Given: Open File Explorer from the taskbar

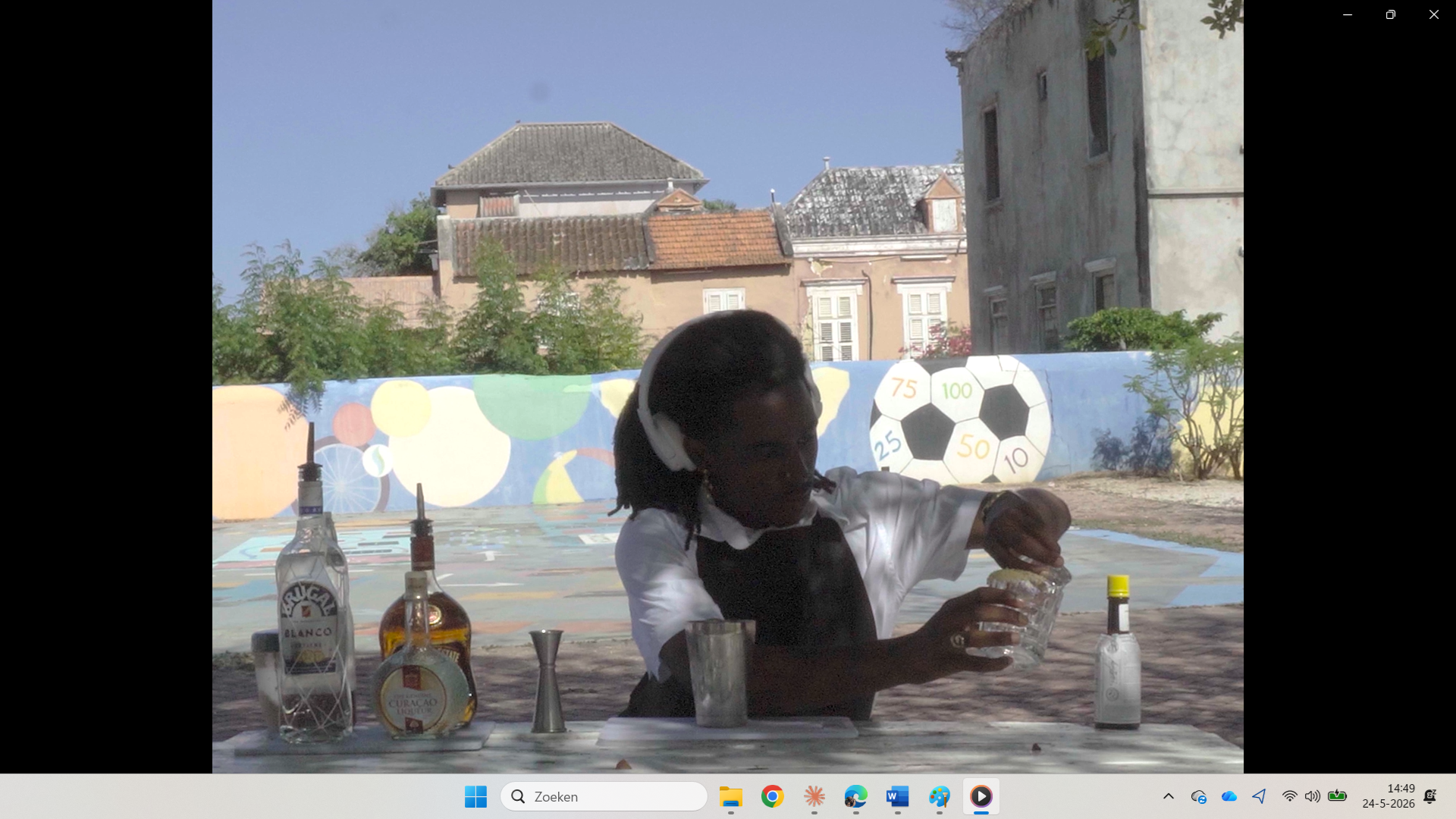Looking at the screenshot, I should click(731, 796).
